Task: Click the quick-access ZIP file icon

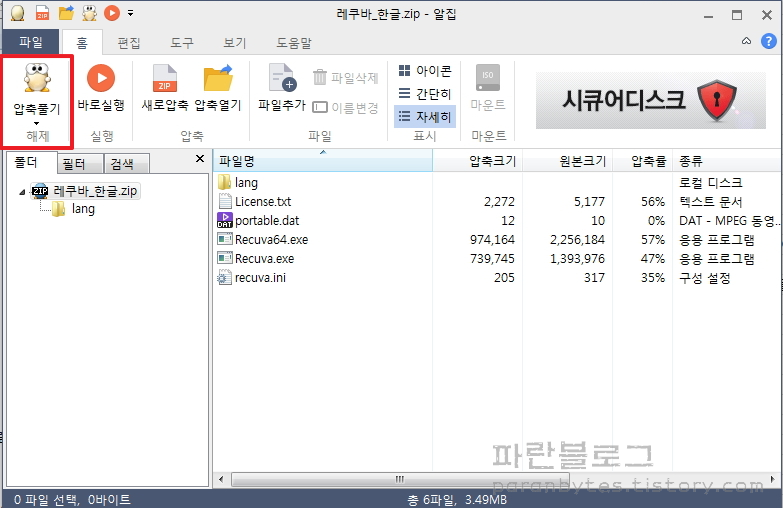Action: [42, 13]
